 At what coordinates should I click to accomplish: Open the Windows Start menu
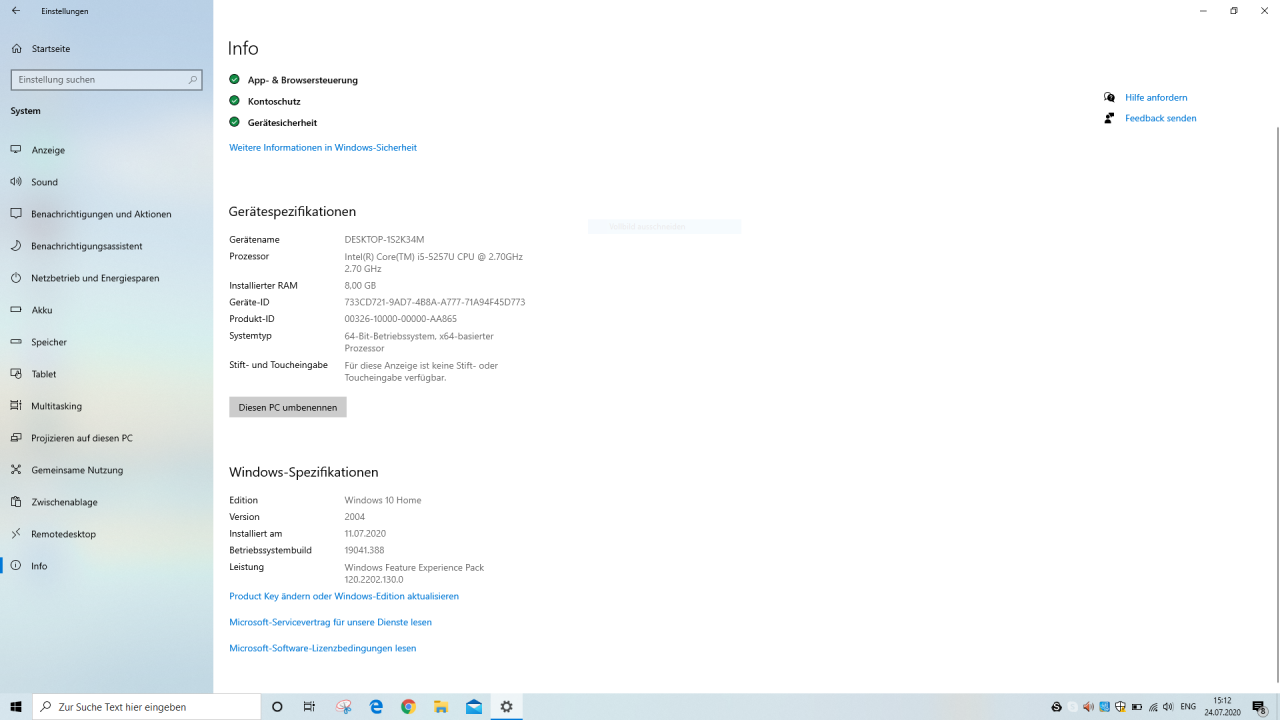tap(16, 707)
